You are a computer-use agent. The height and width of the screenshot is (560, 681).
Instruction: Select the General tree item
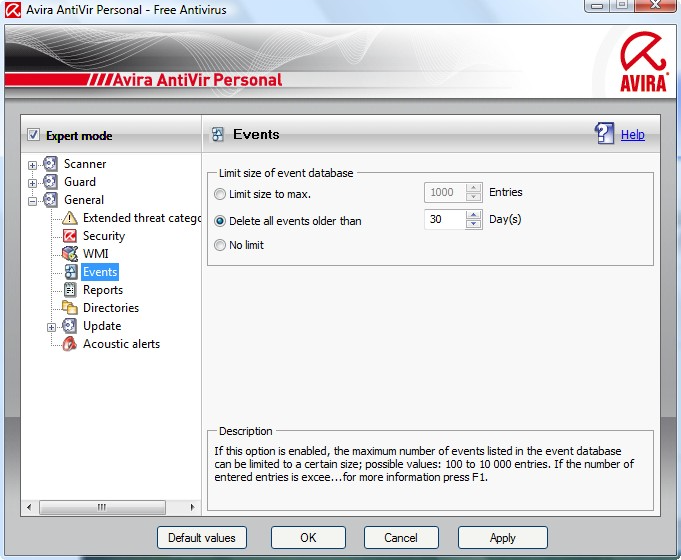click(x=84, y=200)
